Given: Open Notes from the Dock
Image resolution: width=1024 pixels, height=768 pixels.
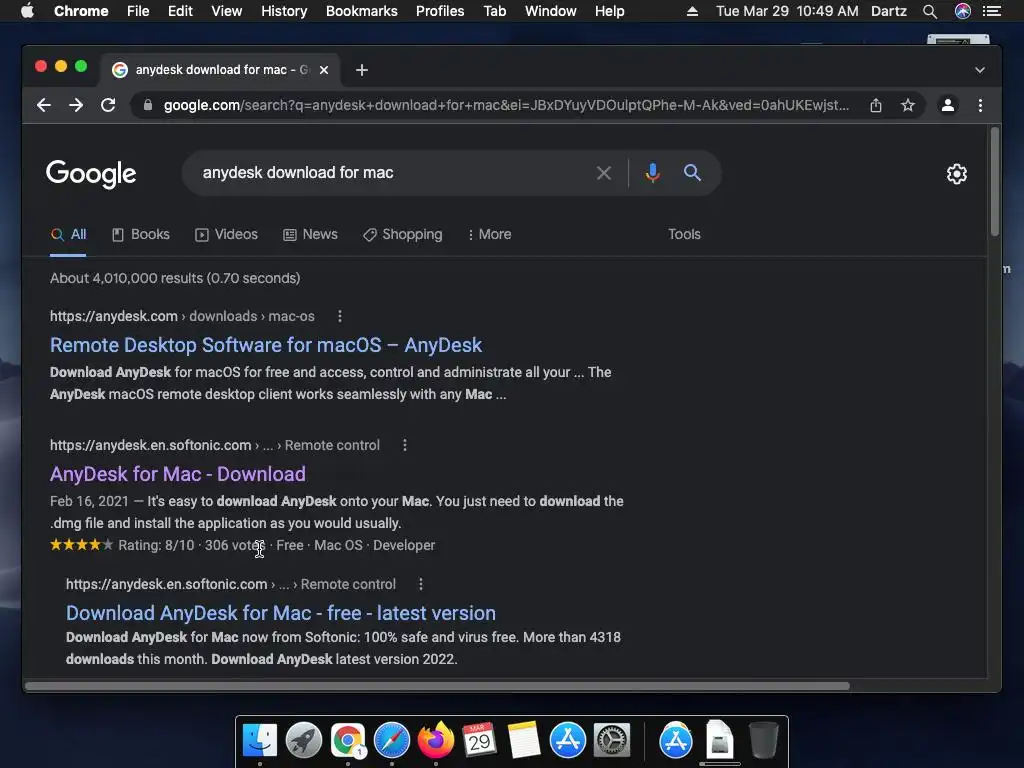Looking at the screenshot, I should [x=524, y=741].
